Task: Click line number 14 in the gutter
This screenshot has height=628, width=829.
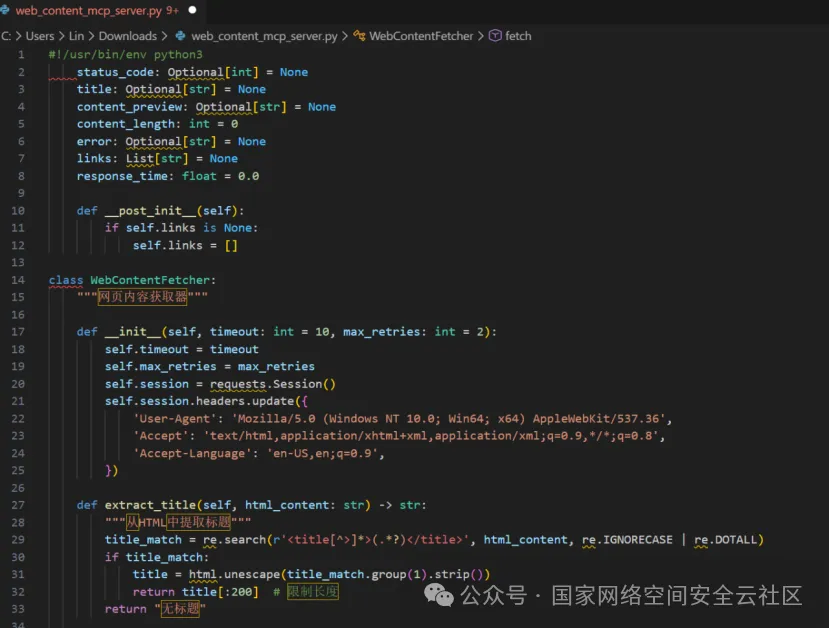Action: click(18, 280)
